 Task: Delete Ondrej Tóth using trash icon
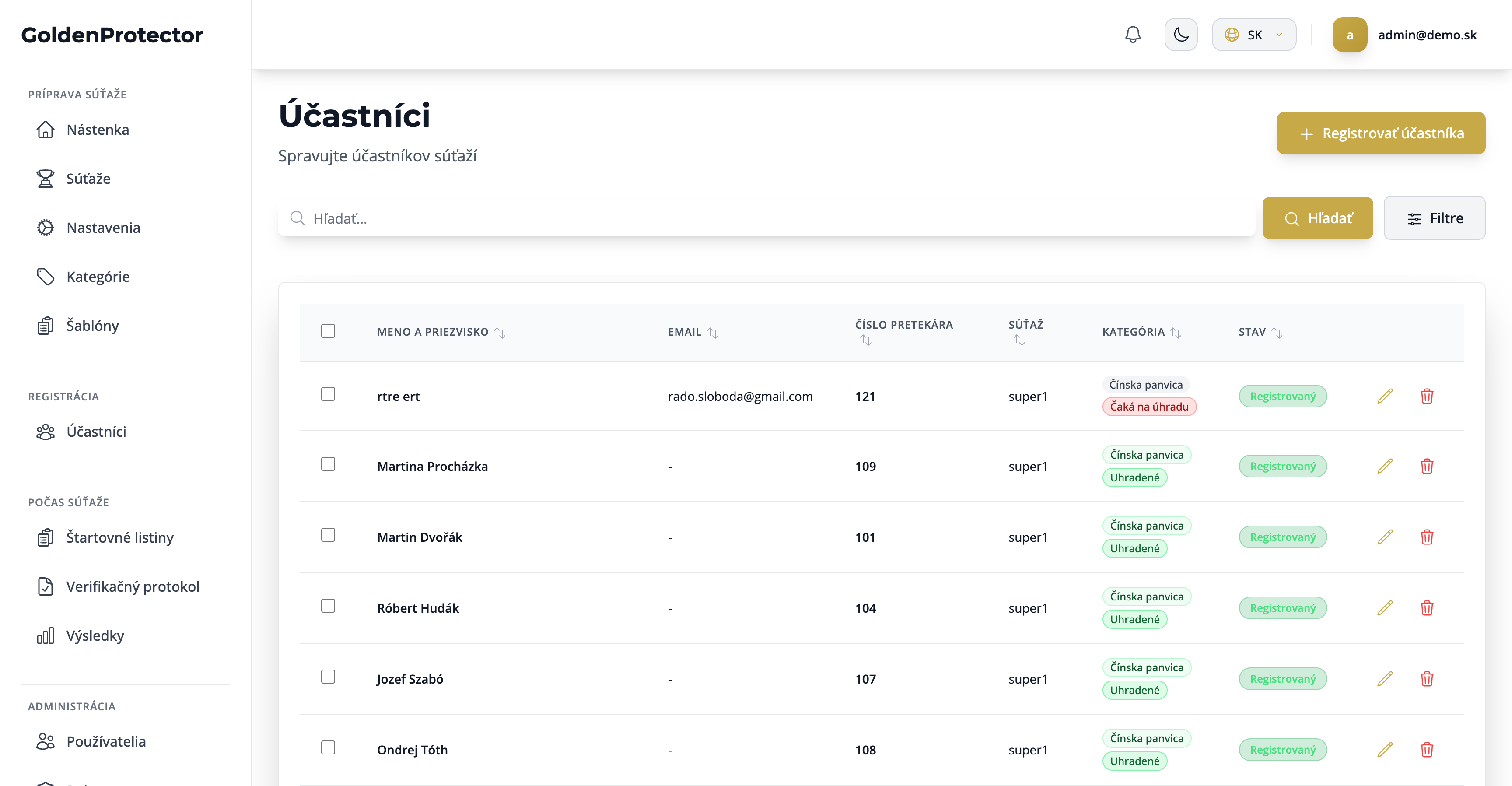(1426, 750)
